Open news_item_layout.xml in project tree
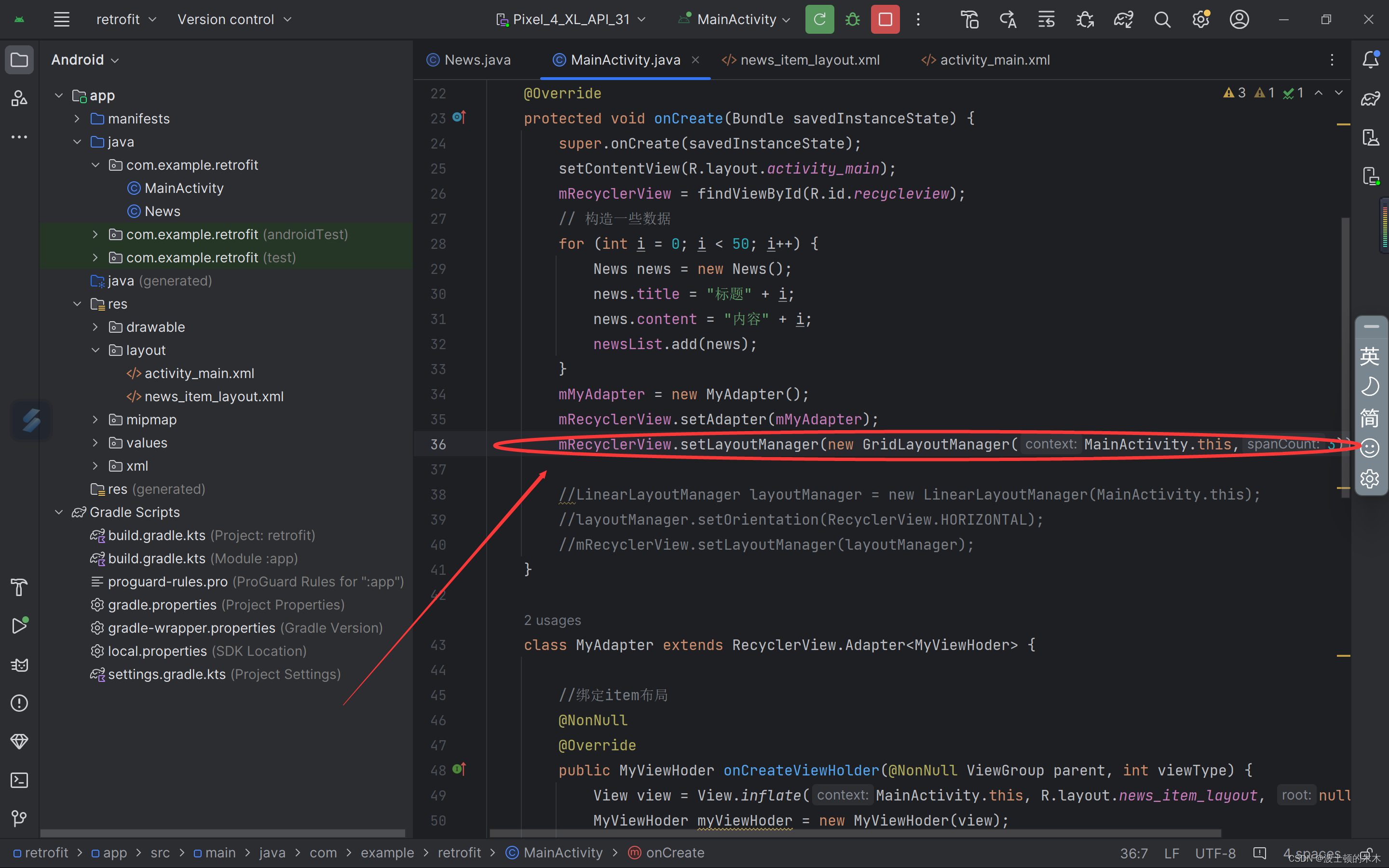This screenshot has width=1389, height=868. click(205, 397)
